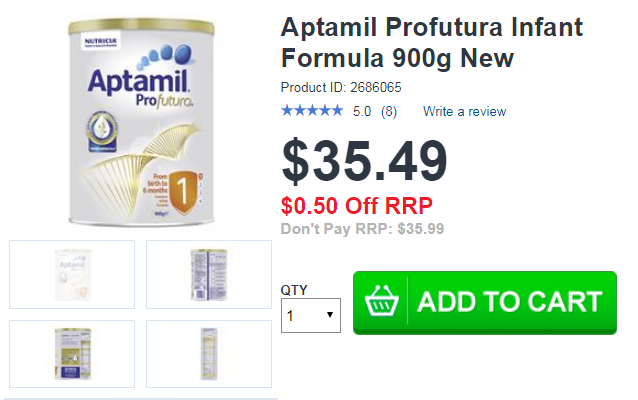This screenshot has height=400, width=638.
Task: Click the review count (8)
Action: (389, 111)
